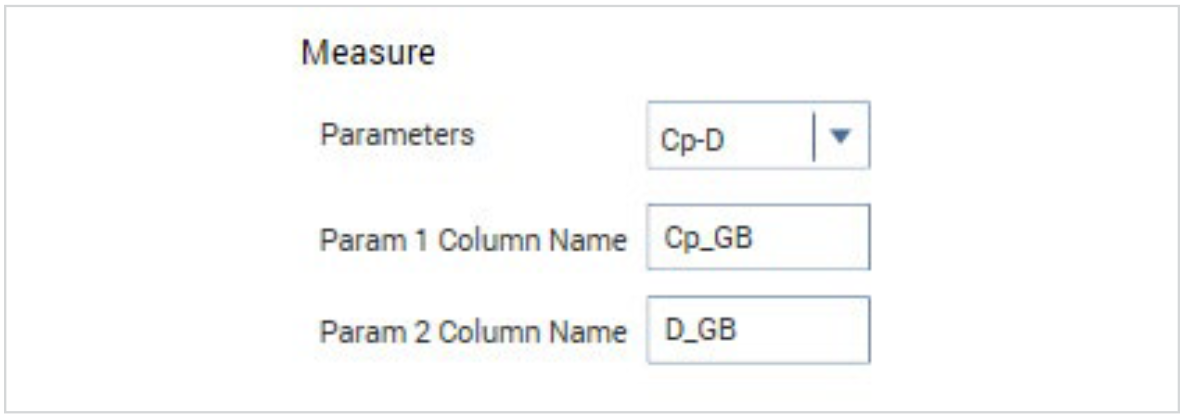The height and width of the screenshot is (416, 1183).
Task: Click the Cp-D text in Parameters selector
Action: click(692, 140)
